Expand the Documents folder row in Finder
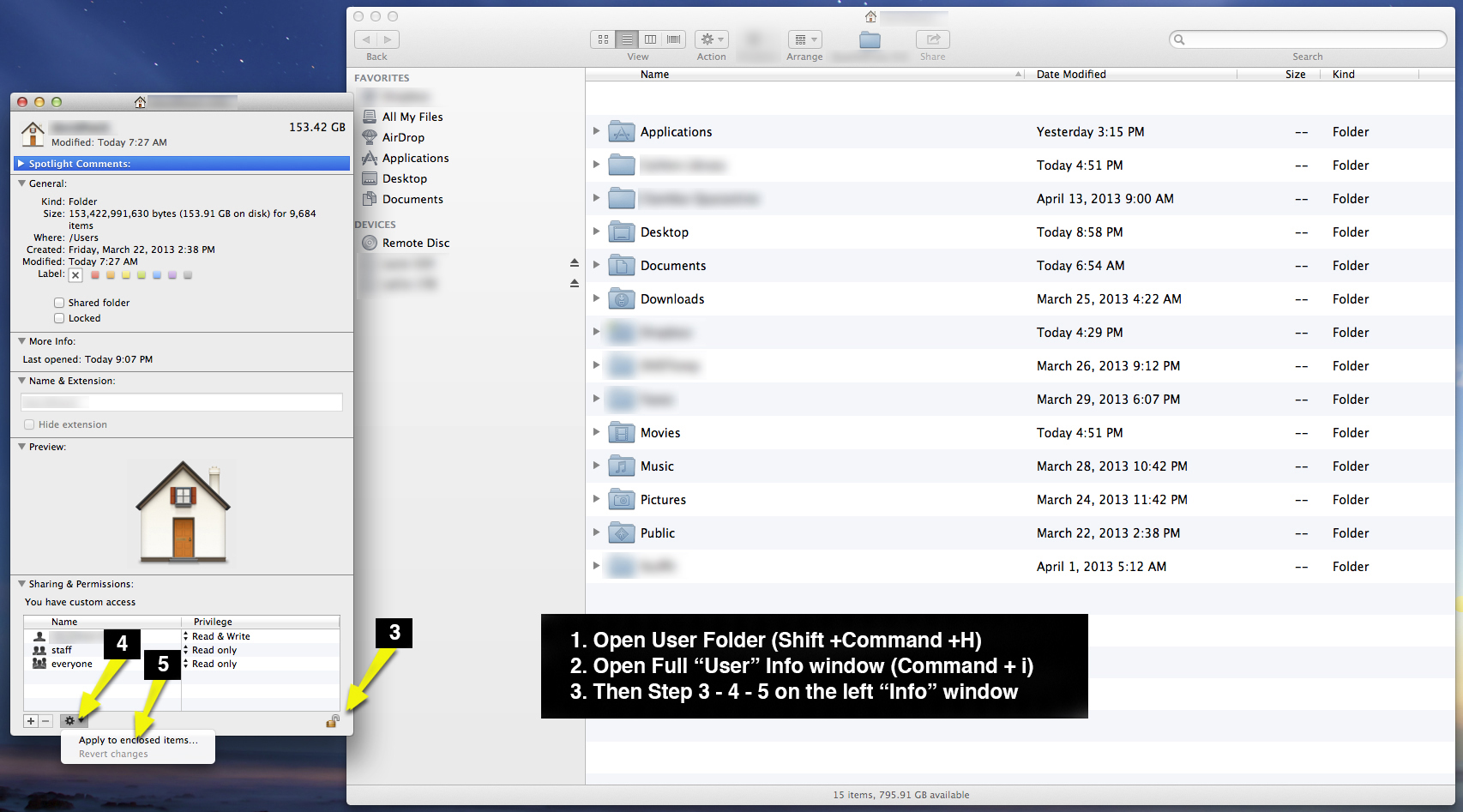1463x812 pixels. coord(596,265)
